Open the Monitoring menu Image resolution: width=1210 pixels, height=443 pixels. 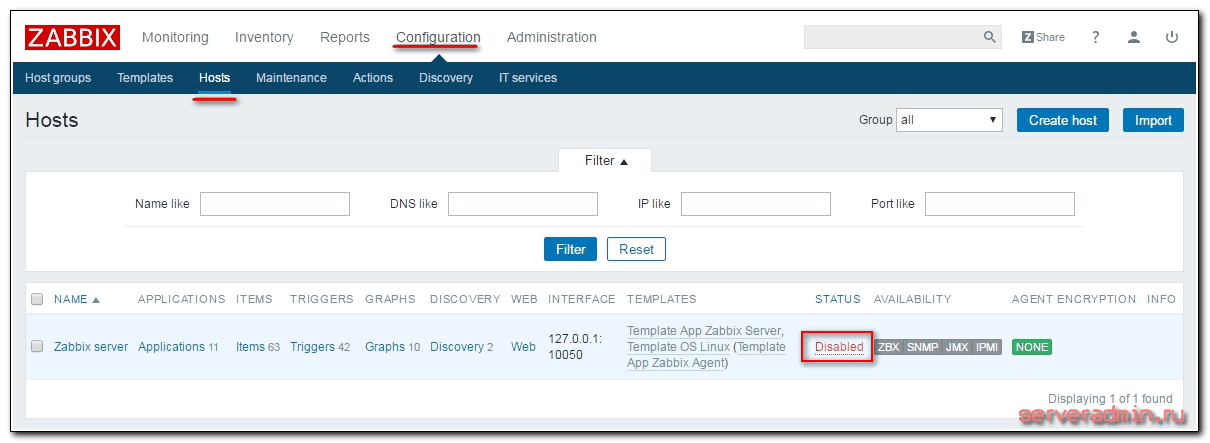click(175, 37)
